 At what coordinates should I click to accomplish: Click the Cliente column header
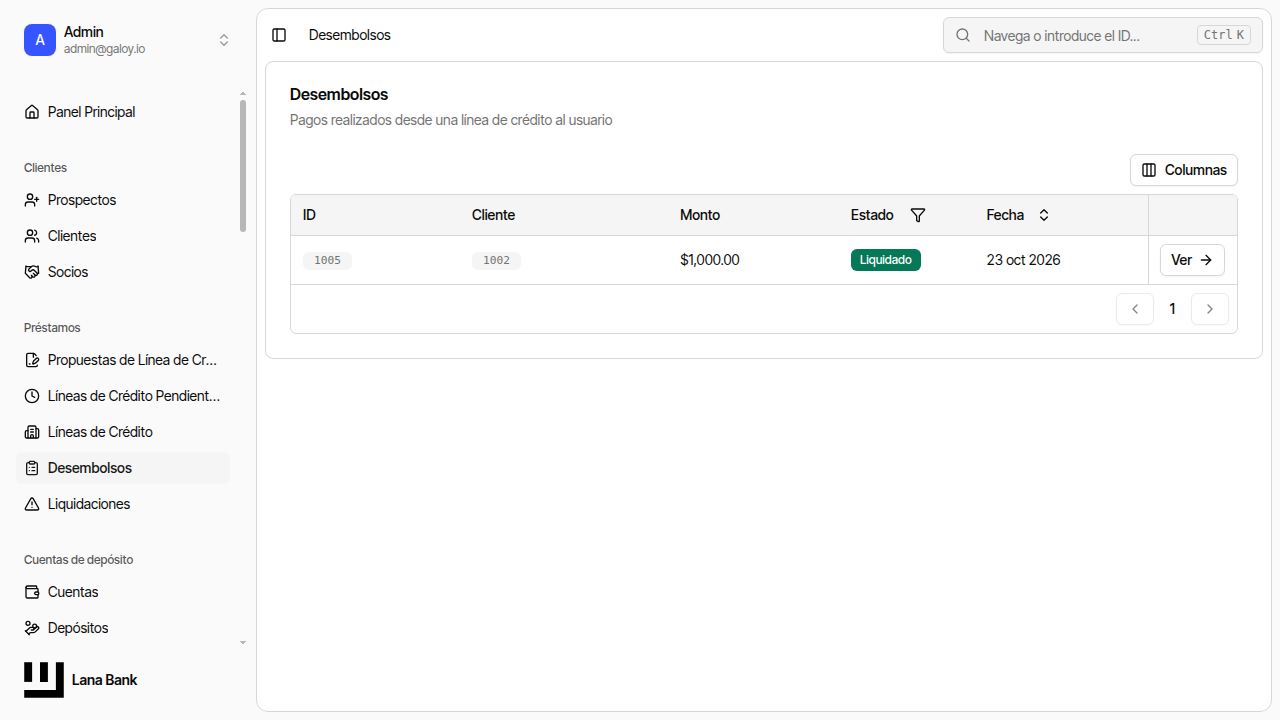tap(493, 215)
